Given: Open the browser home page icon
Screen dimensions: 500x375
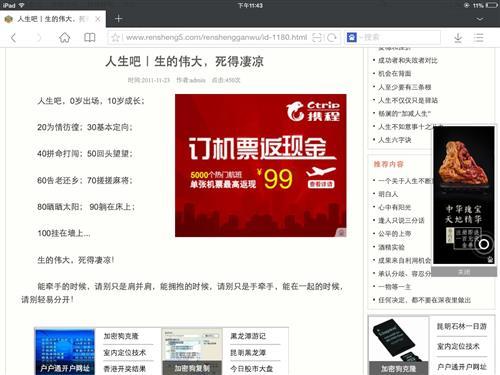Looking at the screenshot, I should [x=65, y=37].
